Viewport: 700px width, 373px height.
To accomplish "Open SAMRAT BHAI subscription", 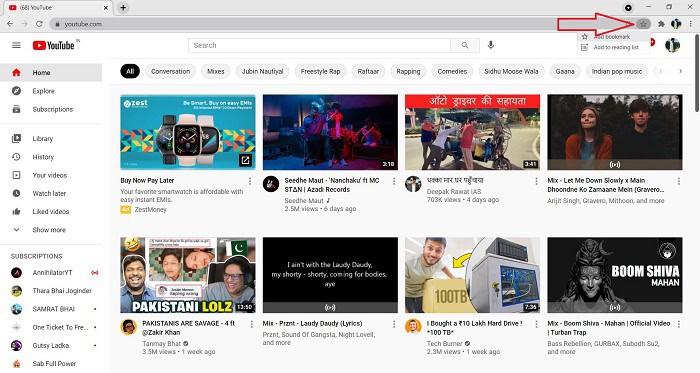I will [51, 309].
